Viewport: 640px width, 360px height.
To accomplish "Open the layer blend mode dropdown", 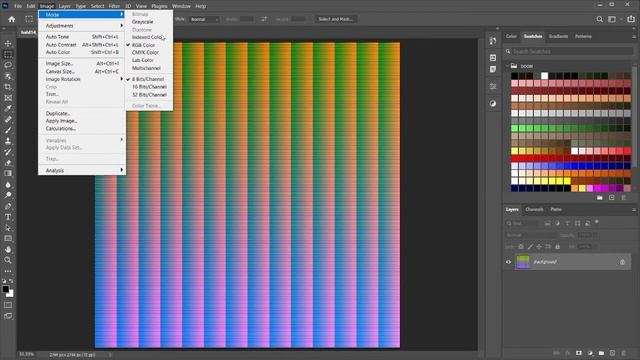I will pyautogui.click(x=531, y=236).
